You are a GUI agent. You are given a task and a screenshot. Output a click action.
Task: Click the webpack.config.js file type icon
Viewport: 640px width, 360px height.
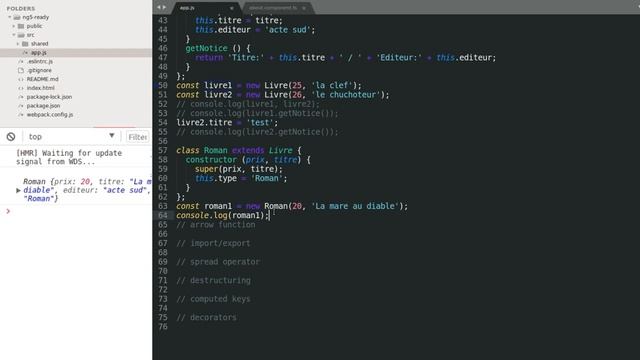(x=21, y=115)
